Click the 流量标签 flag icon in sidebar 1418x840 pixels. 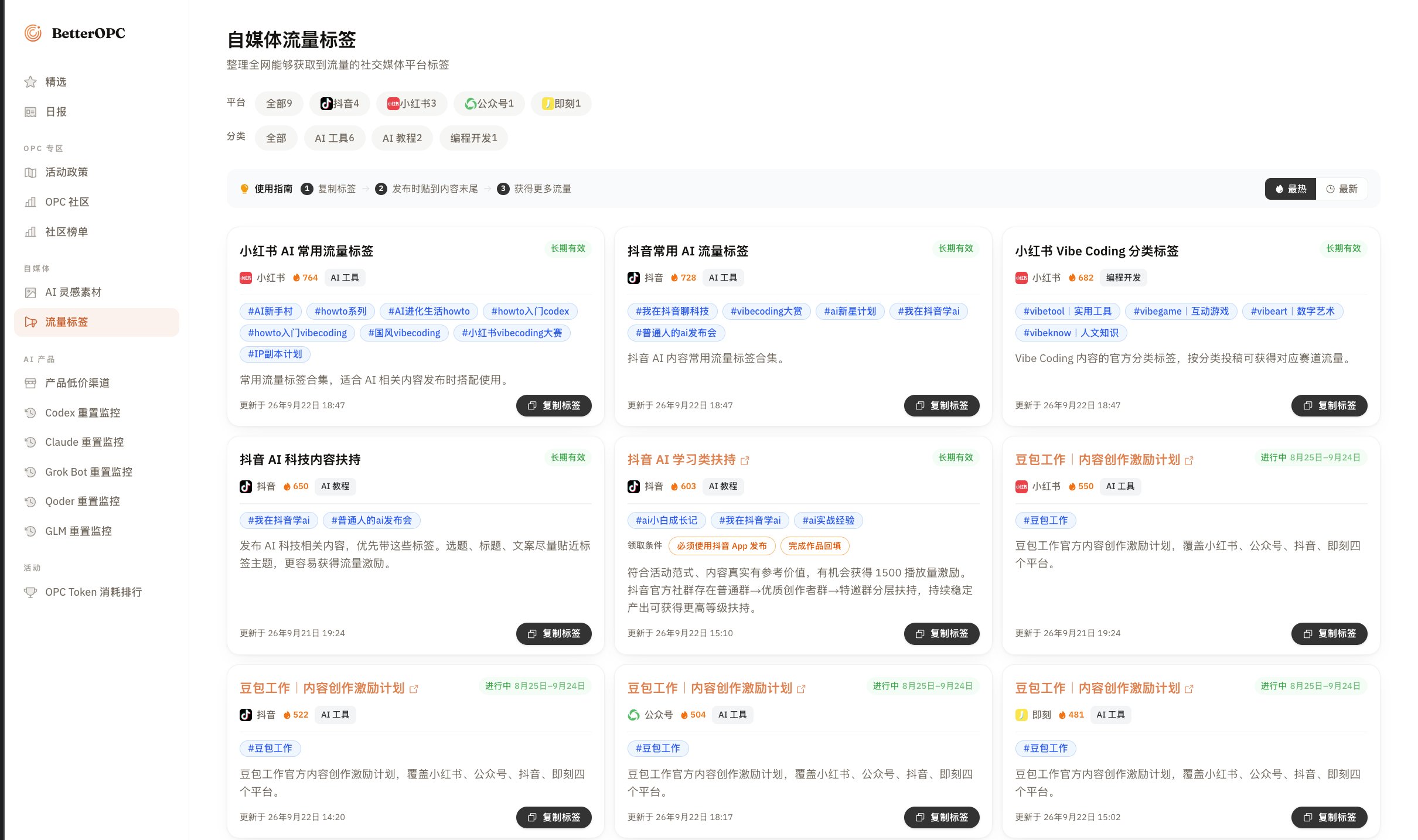point(30,322)
